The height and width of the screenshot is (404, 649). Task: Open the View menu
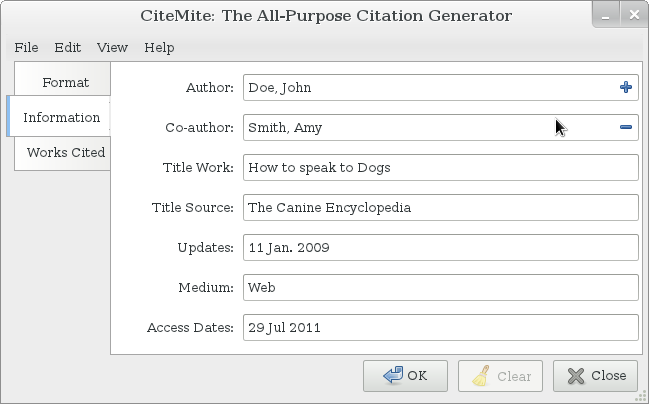click(112, 47)
